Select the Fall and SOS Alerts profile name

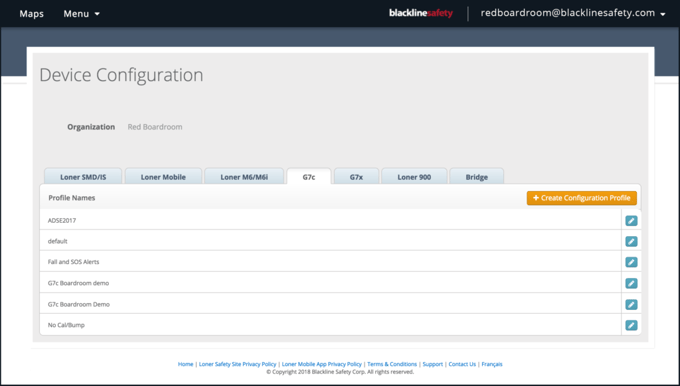click(x=73, y=262)
